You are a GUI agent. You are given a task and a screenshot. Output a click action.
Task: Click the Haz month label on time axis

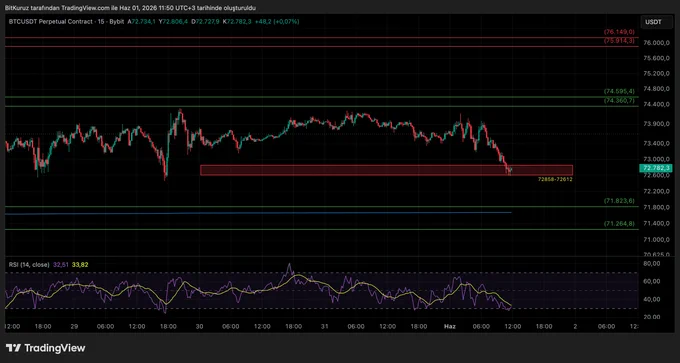pyautogui.click(x=449, y=327)
